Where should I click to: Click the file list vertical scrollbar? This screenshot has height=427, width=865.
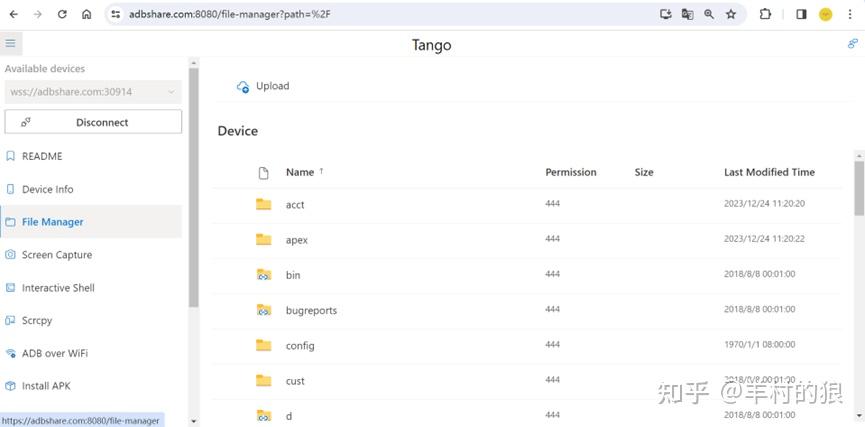859,190
